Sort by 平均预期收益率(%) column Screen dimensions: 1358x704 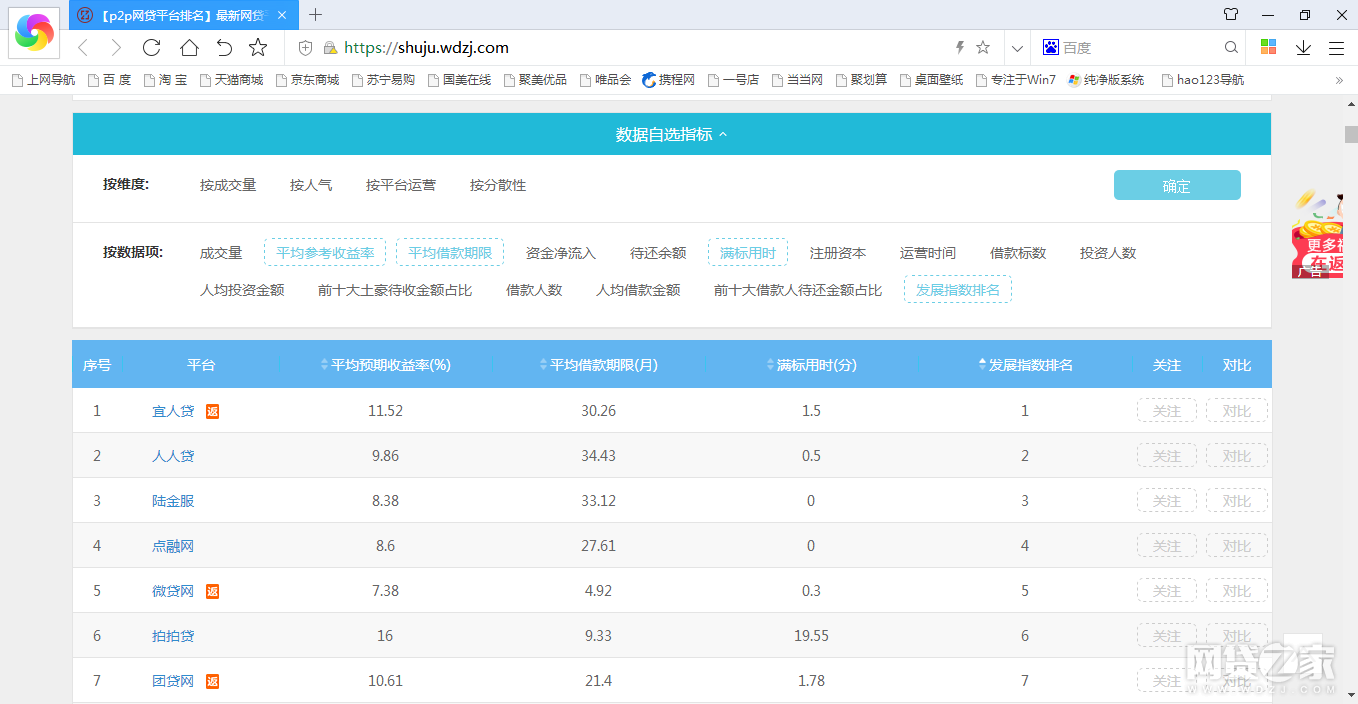point(386,365)
